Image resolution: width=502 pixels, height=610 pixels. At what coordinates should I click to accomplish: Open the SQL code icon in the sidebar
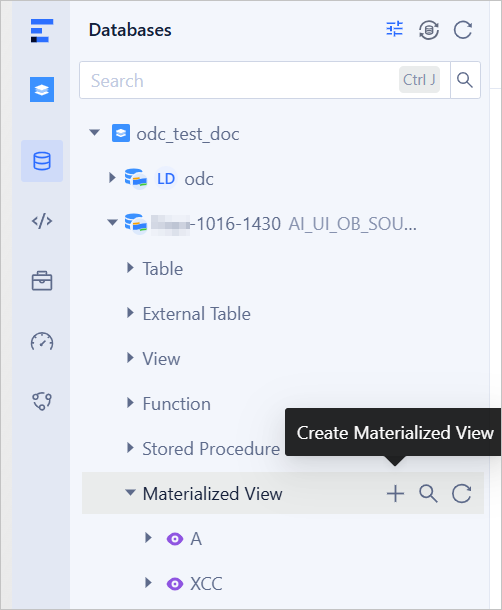tap(42, 221)
